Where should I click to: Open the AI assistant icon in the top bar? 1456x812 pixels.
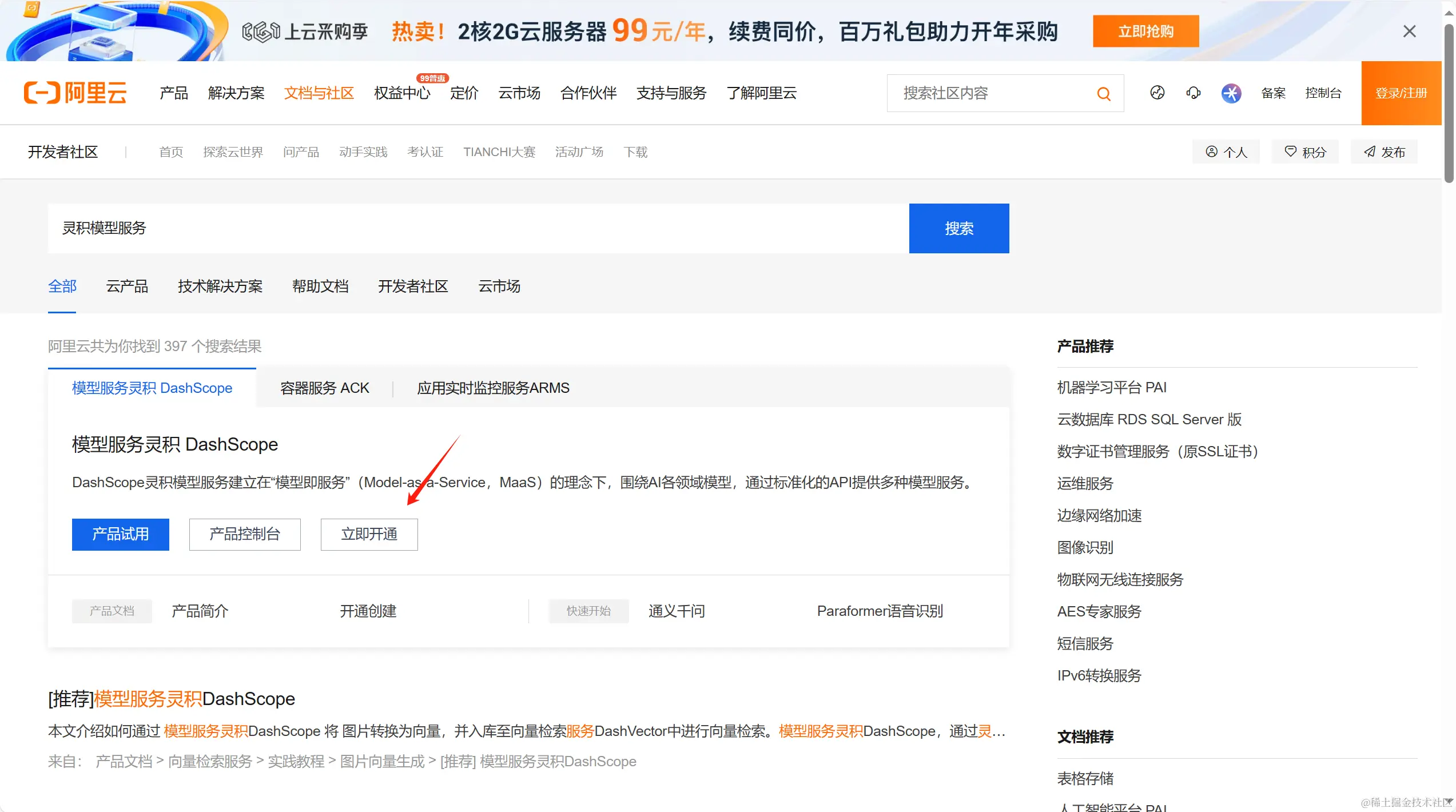1232,93
